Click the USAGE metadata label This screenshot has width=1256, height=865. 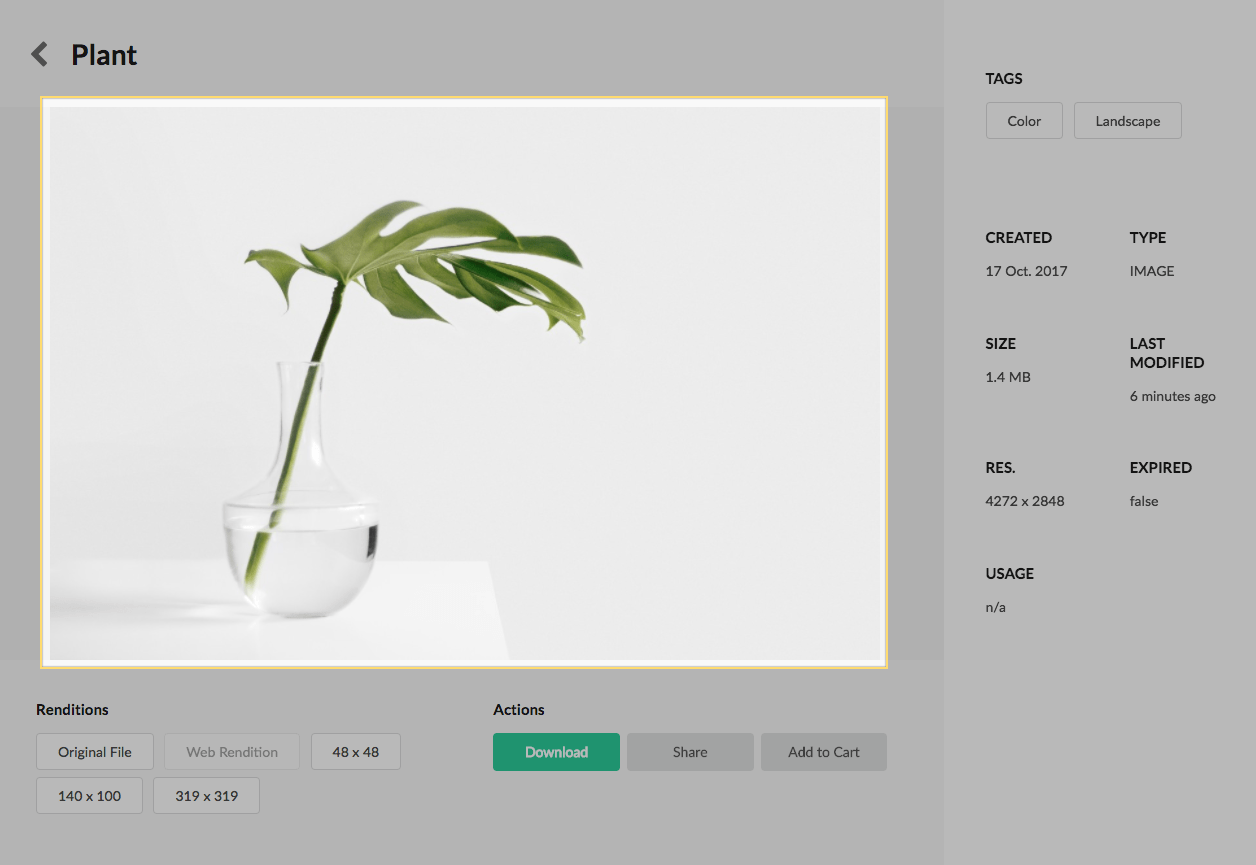point(1010,574)
